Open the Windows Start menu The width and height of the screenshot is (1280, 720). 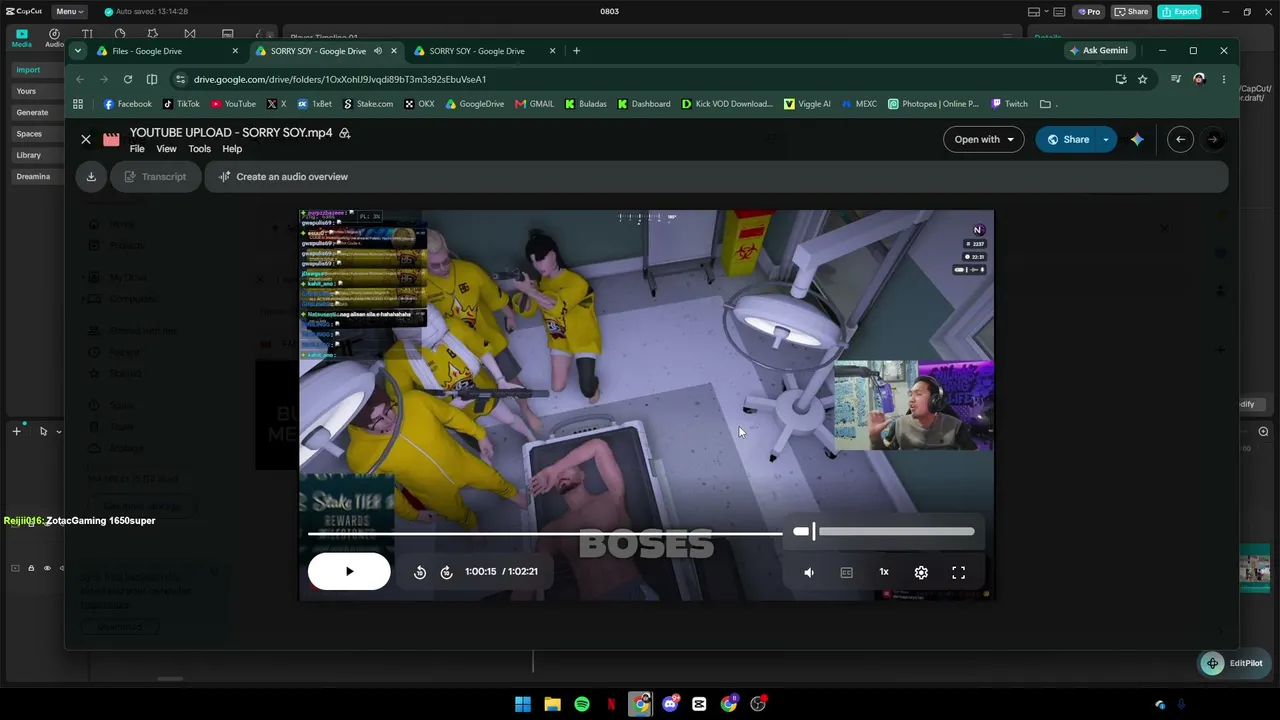(523, 704)
